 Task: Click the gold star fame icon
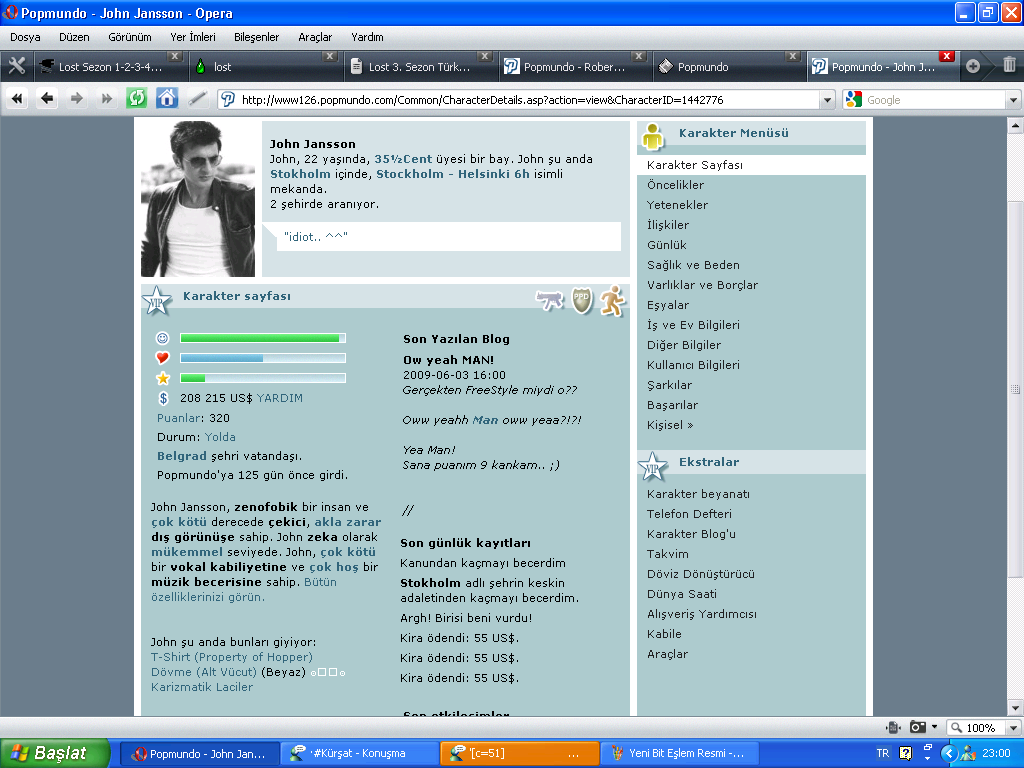point(163,378)
